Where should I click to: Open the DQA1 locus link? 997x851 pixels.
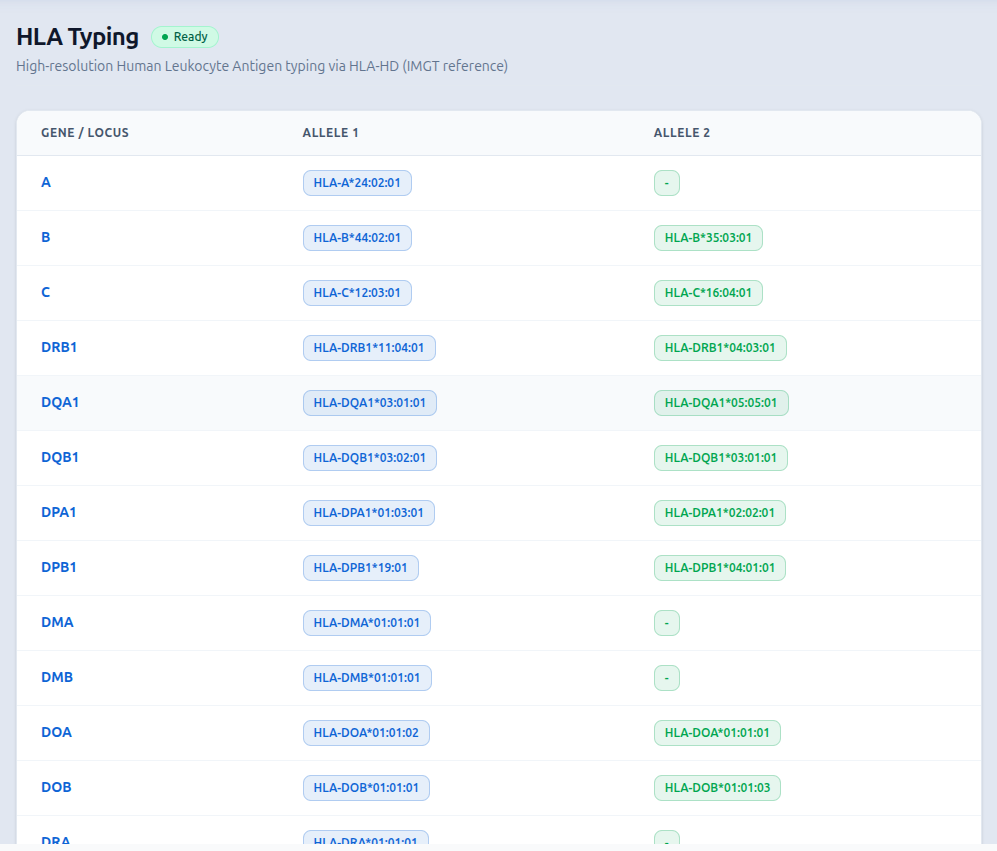click(60, 403)
